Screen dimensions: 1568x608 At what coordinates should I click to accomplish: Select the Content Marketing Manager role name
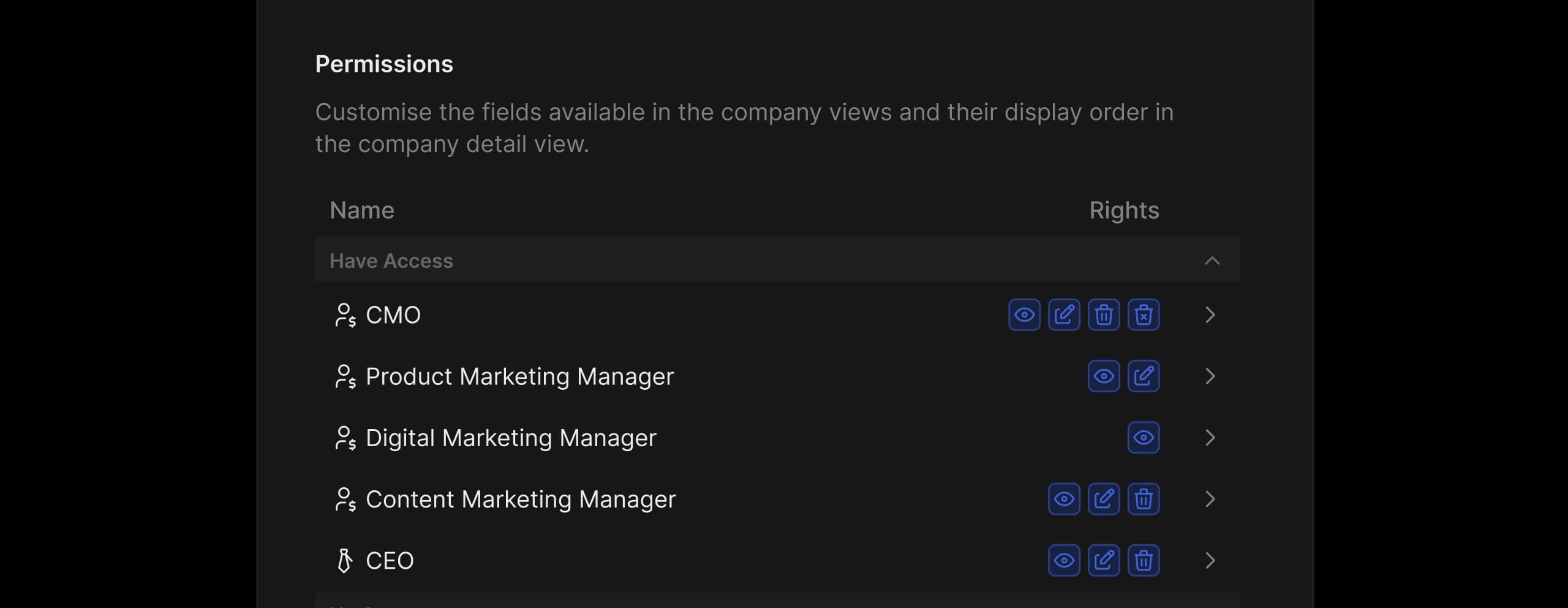(x=520, y=499)
